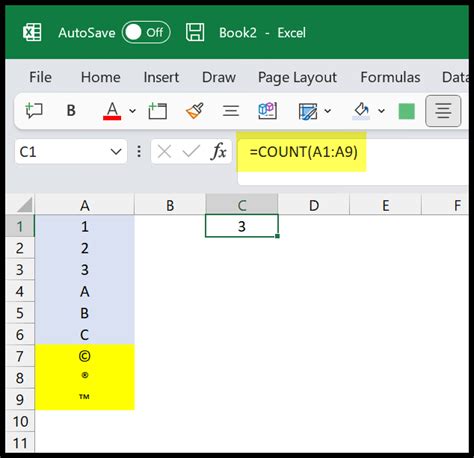
Task: Click the Insert sheet/table icon
Action: tap(157, 111)
